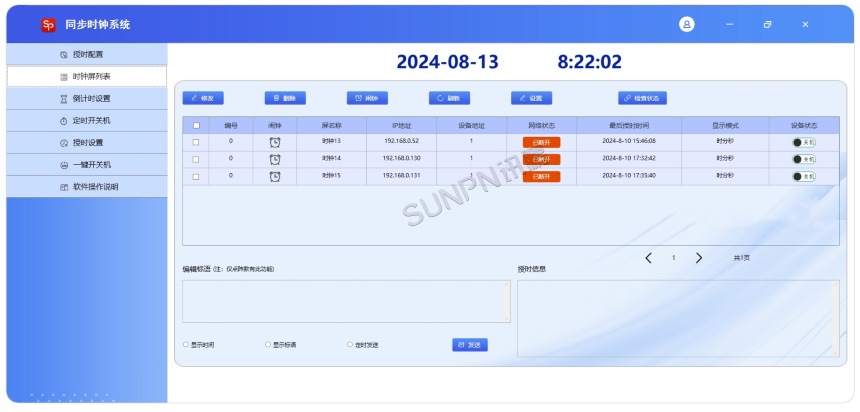Image resolution: width=860 pixels, height=412 pixels.
Task: Open 倒计时设置 in the sidebar
Action: [86, 99]
